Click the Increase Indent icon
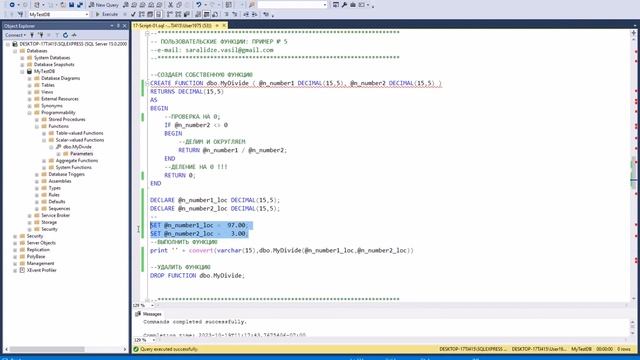This screenshot has width=640, height=360. (255, 14)
